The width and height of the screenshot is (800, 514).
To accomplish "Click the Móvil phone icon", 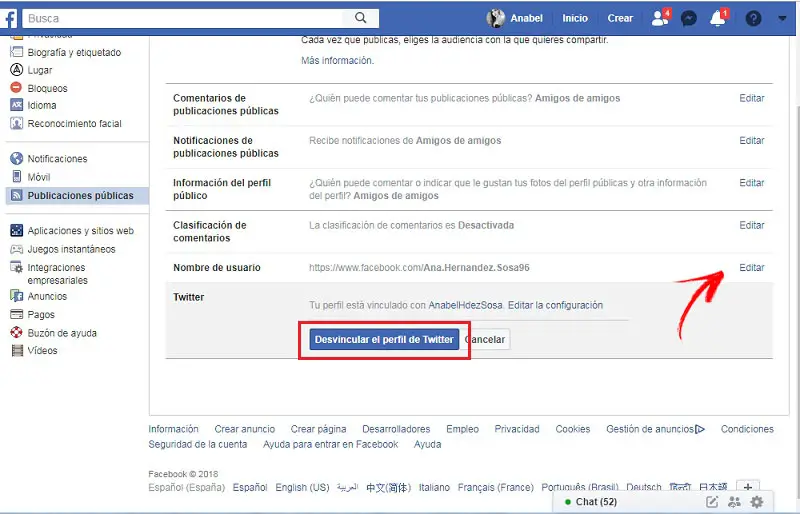I will pos(17,177).
